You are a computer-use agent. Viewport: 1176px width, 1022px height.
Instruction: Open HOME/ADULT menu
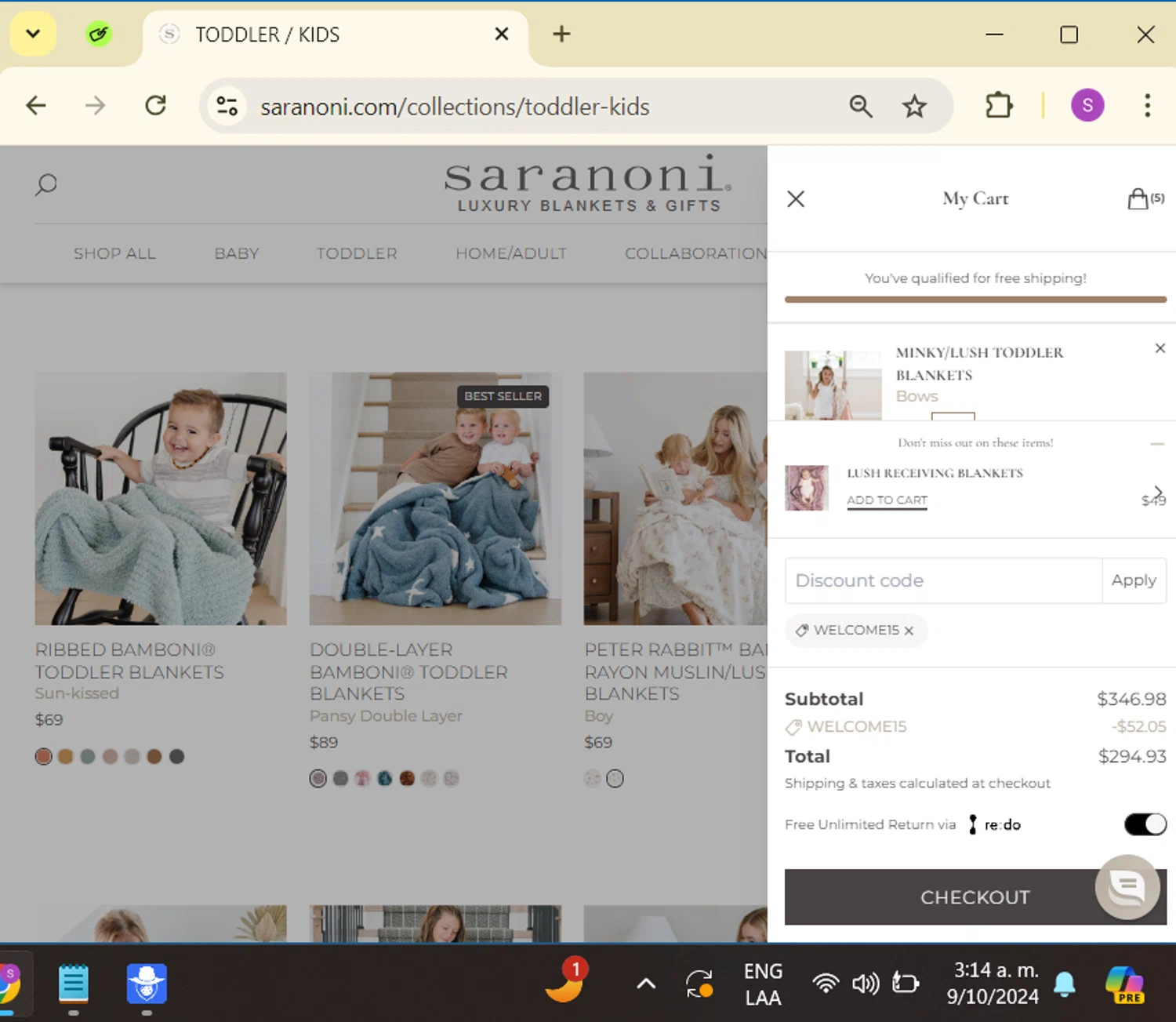511,253
